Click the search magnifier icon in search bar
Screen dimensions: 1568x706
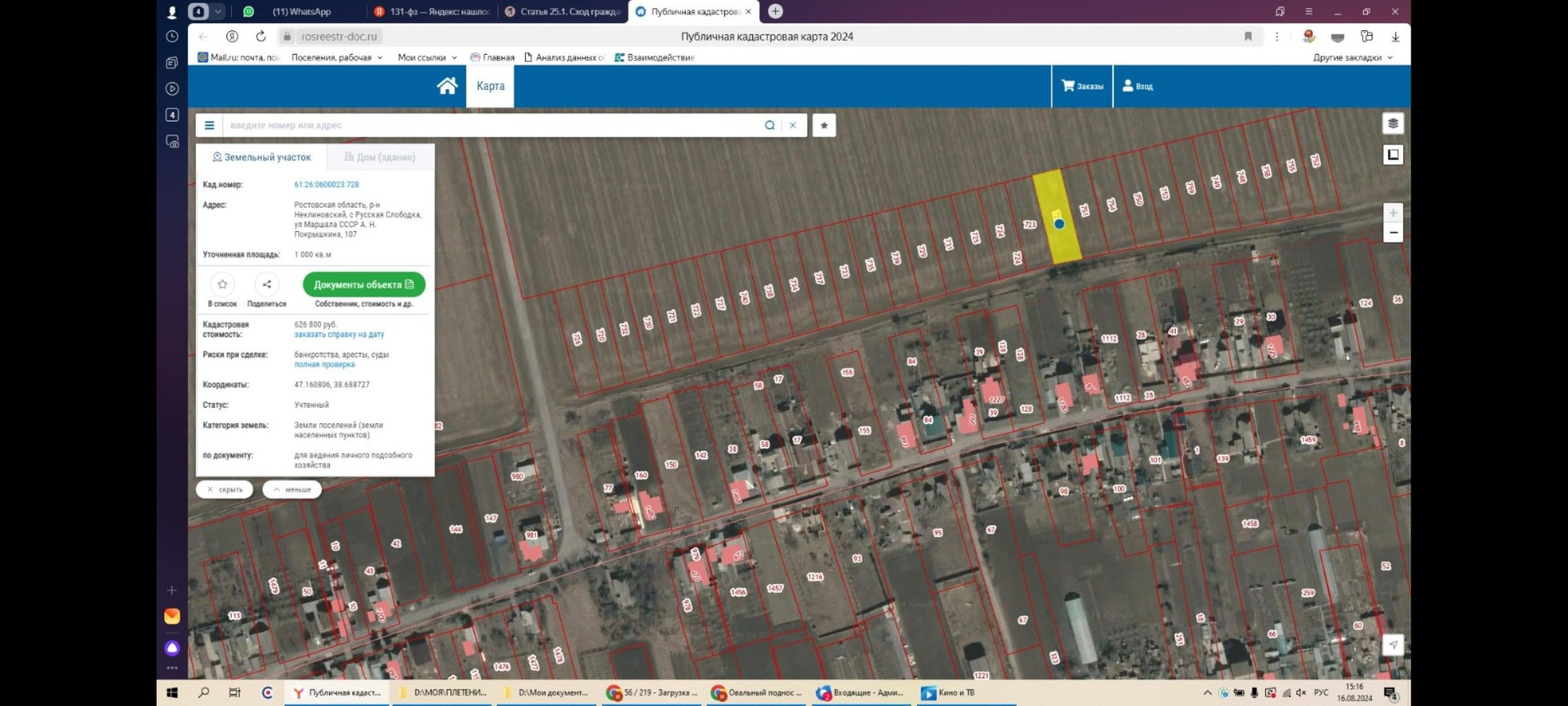(x=769, y=125)
